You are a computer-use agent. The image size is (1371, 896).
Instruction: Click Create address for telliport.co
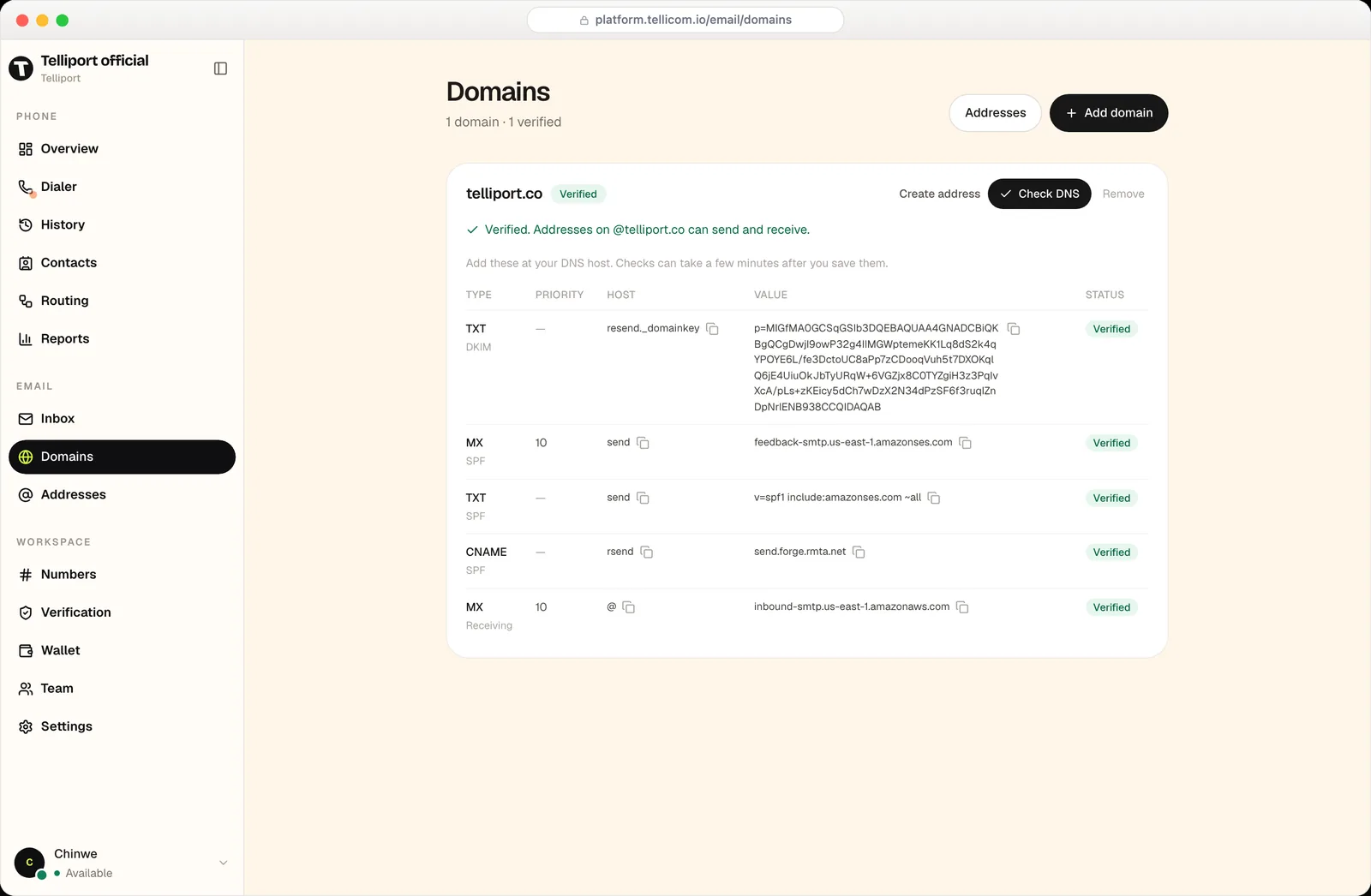[939, 194]
